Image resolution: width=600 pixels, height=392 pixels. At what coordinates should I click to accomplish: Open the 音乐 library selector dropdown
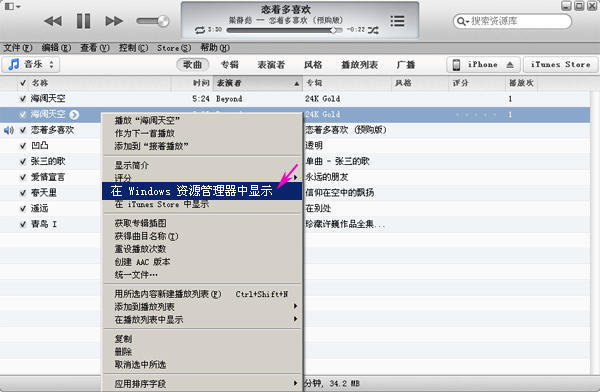(31, 64)
